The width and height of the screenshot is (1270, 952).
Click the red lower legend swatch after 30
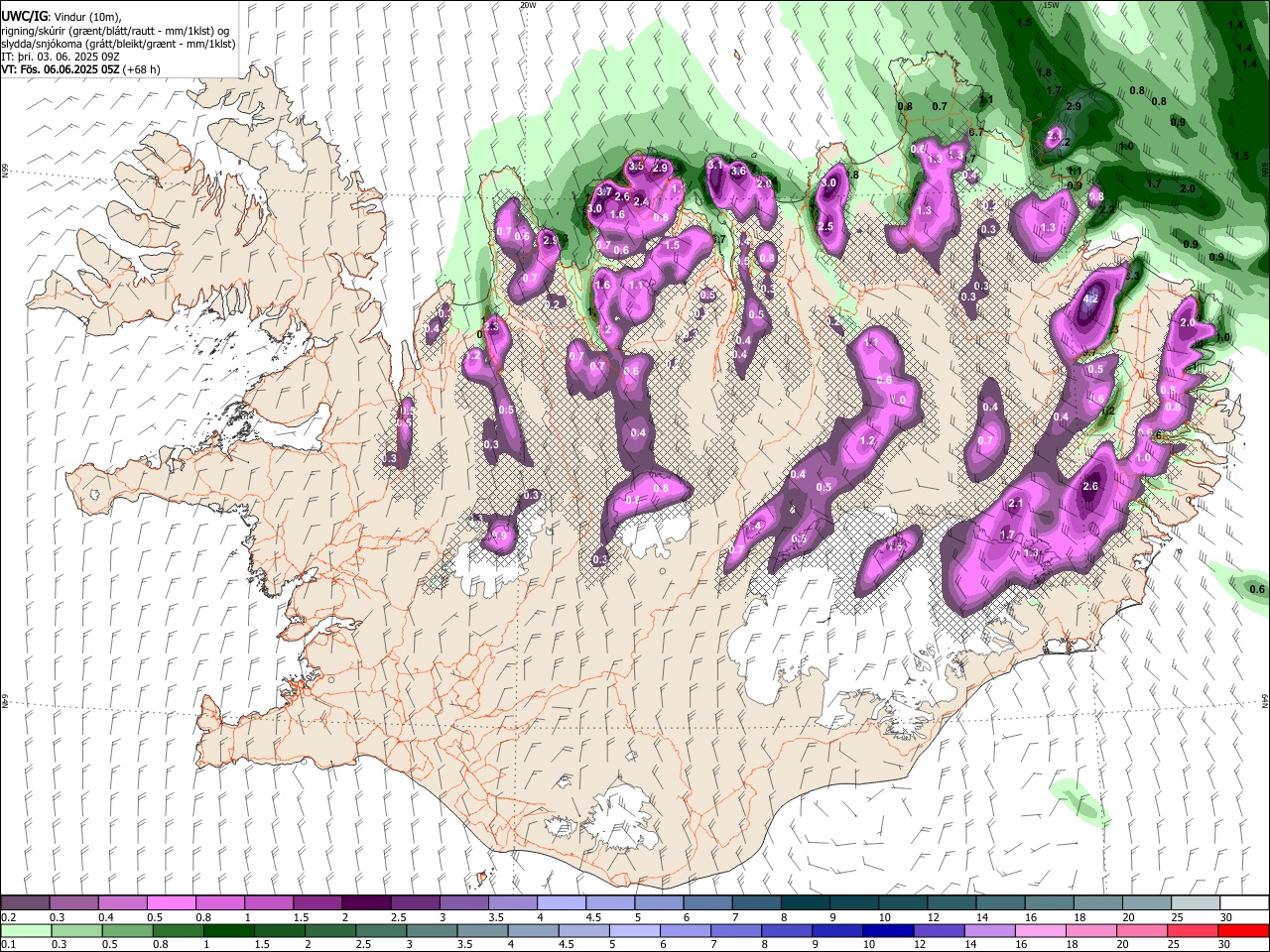[x=1243, y=930]
